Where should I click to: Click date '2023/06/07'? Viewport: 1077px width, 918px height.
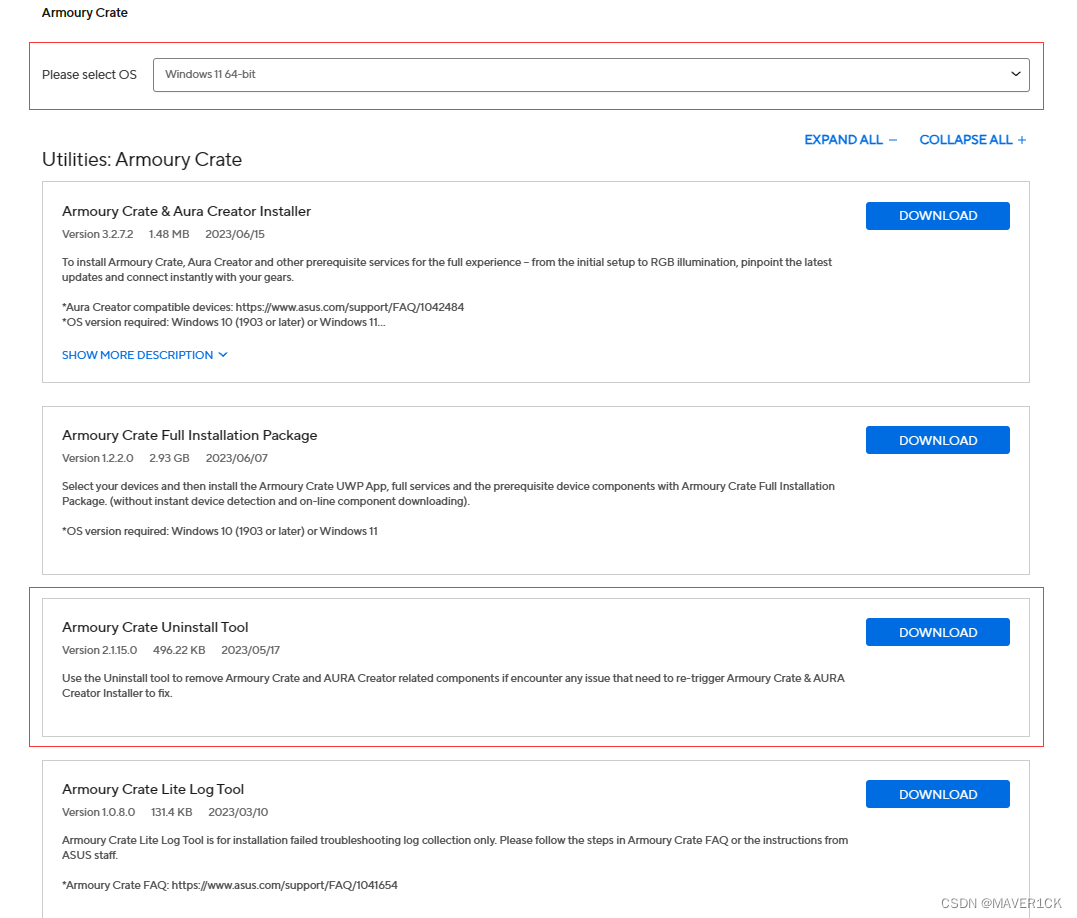(x=237, y=458)
